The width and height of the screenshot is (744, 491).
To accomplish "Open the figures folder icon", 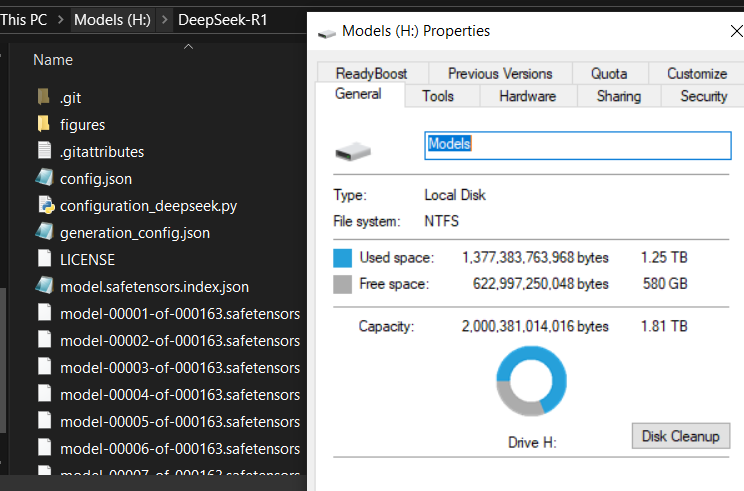I will point(44,124).
